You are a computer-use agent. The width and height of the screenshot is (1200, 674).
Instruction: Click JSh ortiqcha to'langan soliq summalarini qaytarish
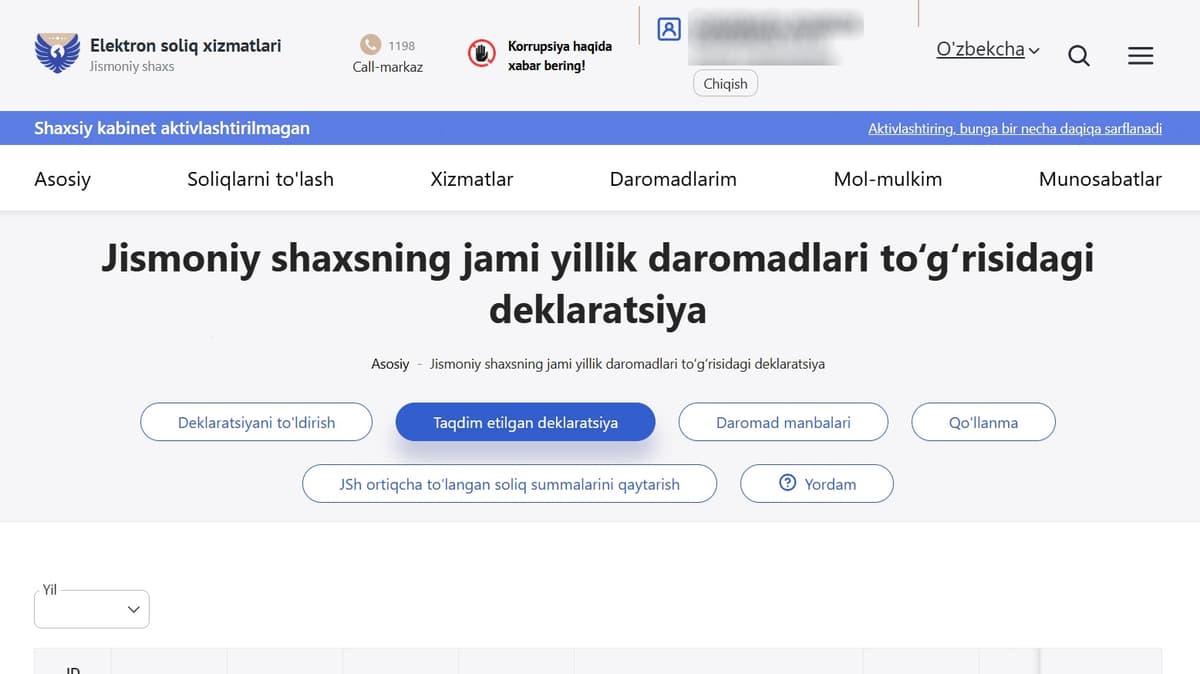tap(510, 484)
